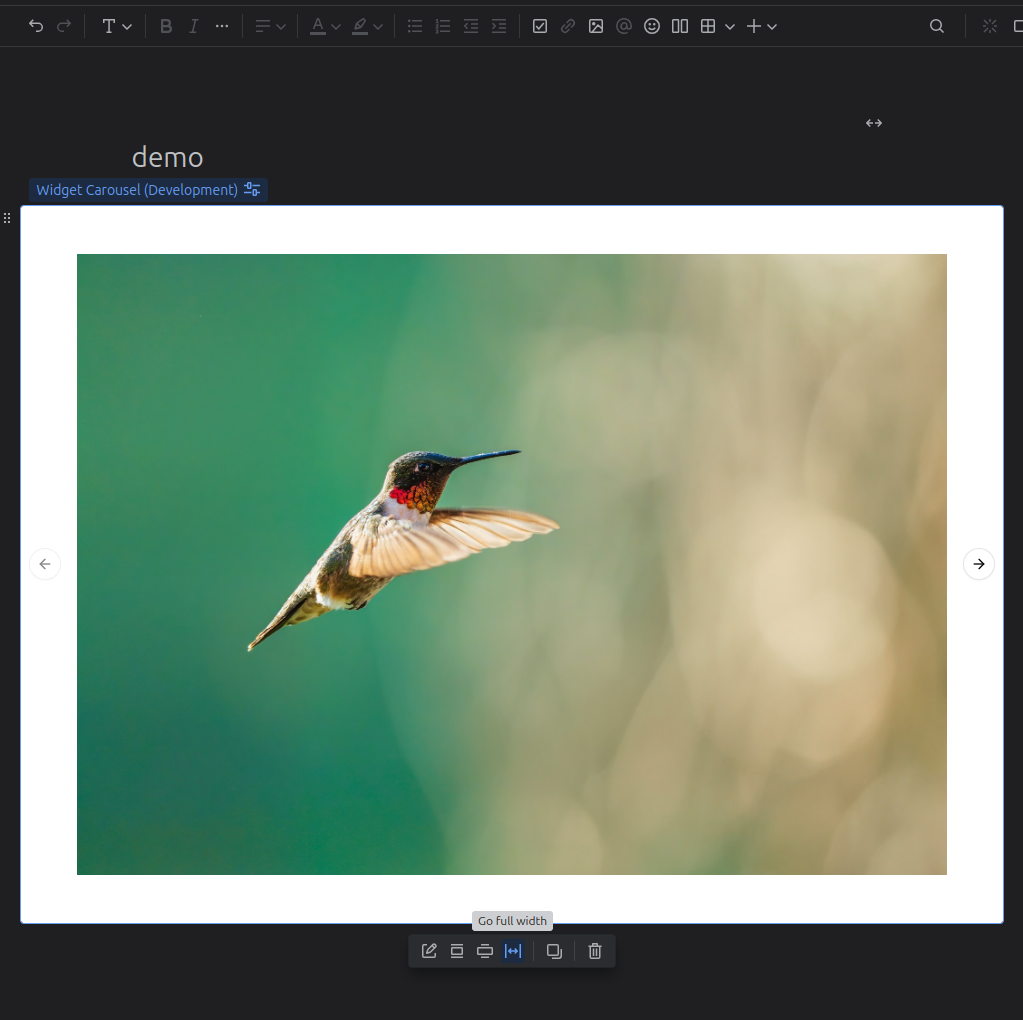Insert an image or file
This screenshot has width=1023, height=1020.
click(x=596, y=26)
